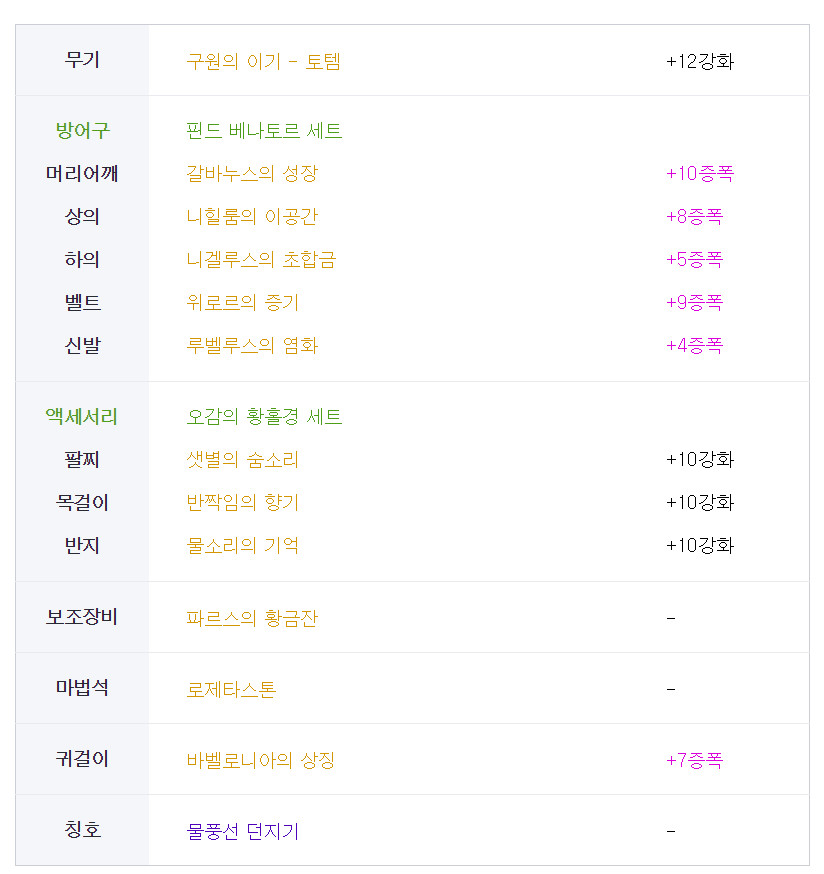
Task: Open the 물소리의 기억 ring item
Action: (243, 545)
